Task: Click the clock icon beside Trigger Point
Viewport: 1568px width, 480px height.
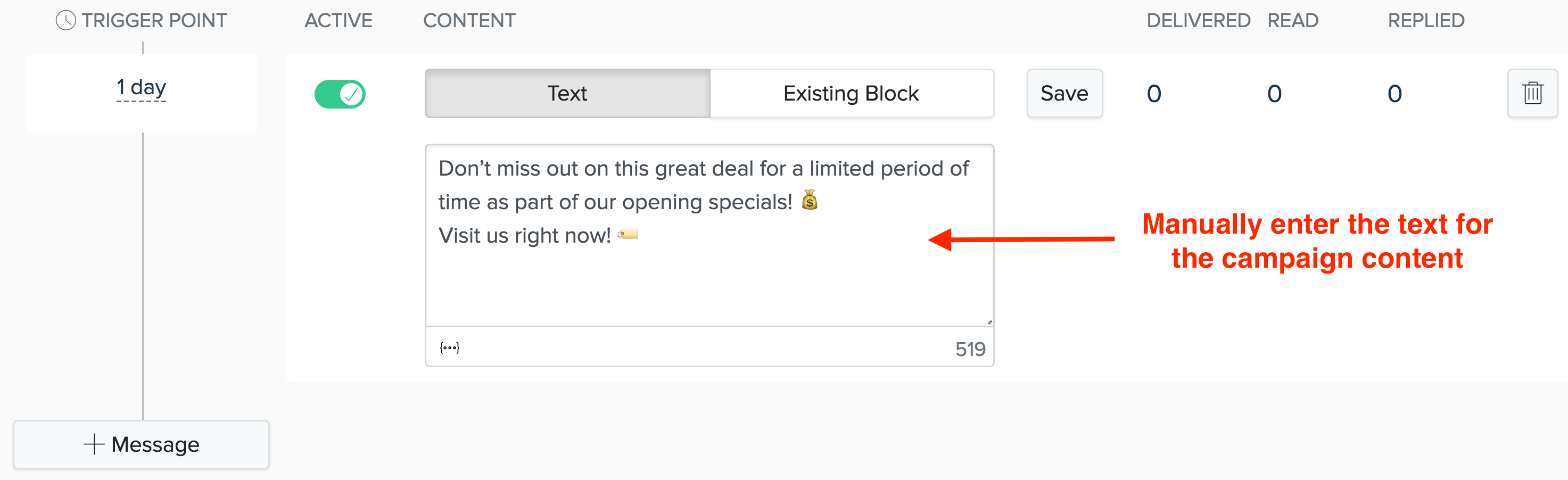Action: [x=66, y=21]
